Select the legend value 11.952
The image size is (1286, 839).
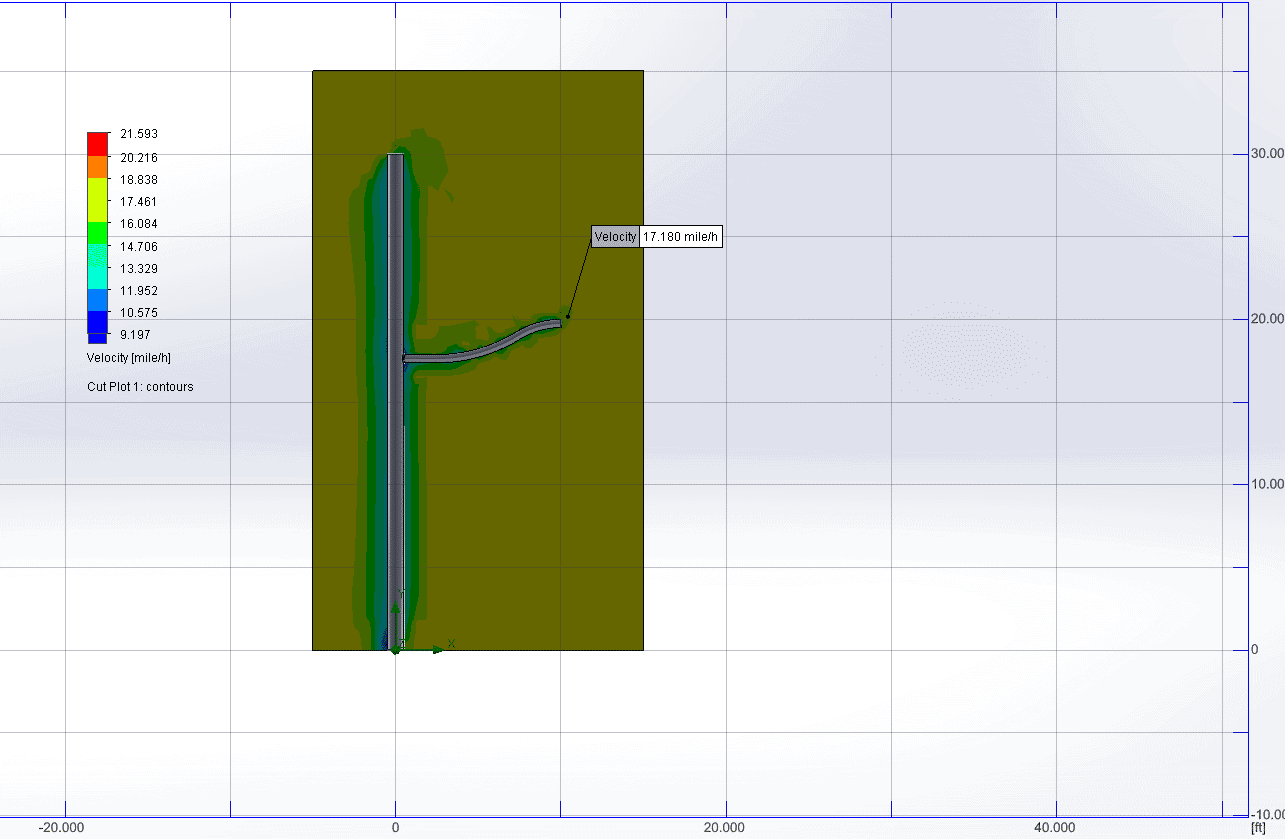tap(139, 291)
